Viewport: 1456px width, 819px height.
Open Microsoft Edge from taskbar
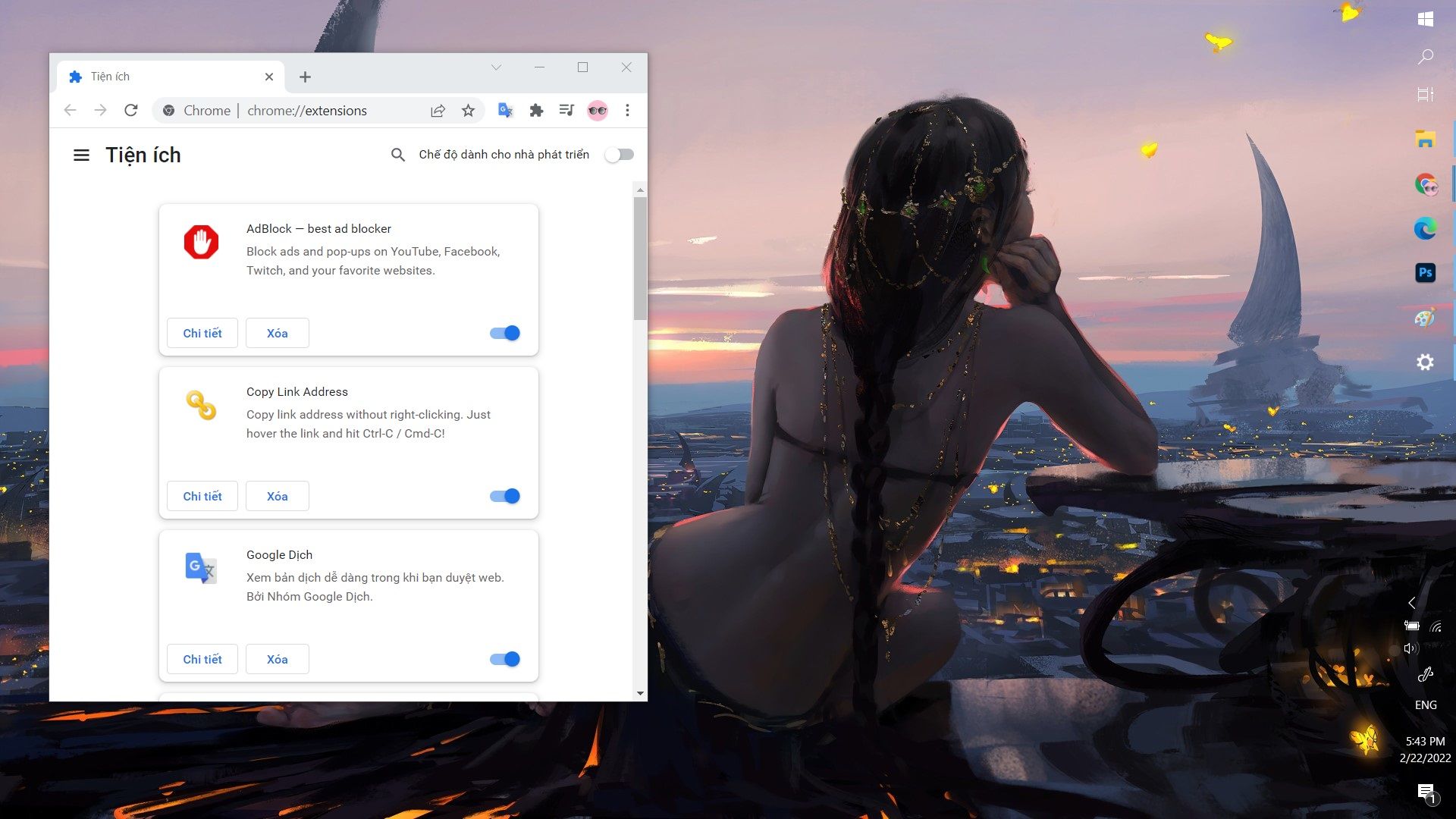(x=1426, y=228)
